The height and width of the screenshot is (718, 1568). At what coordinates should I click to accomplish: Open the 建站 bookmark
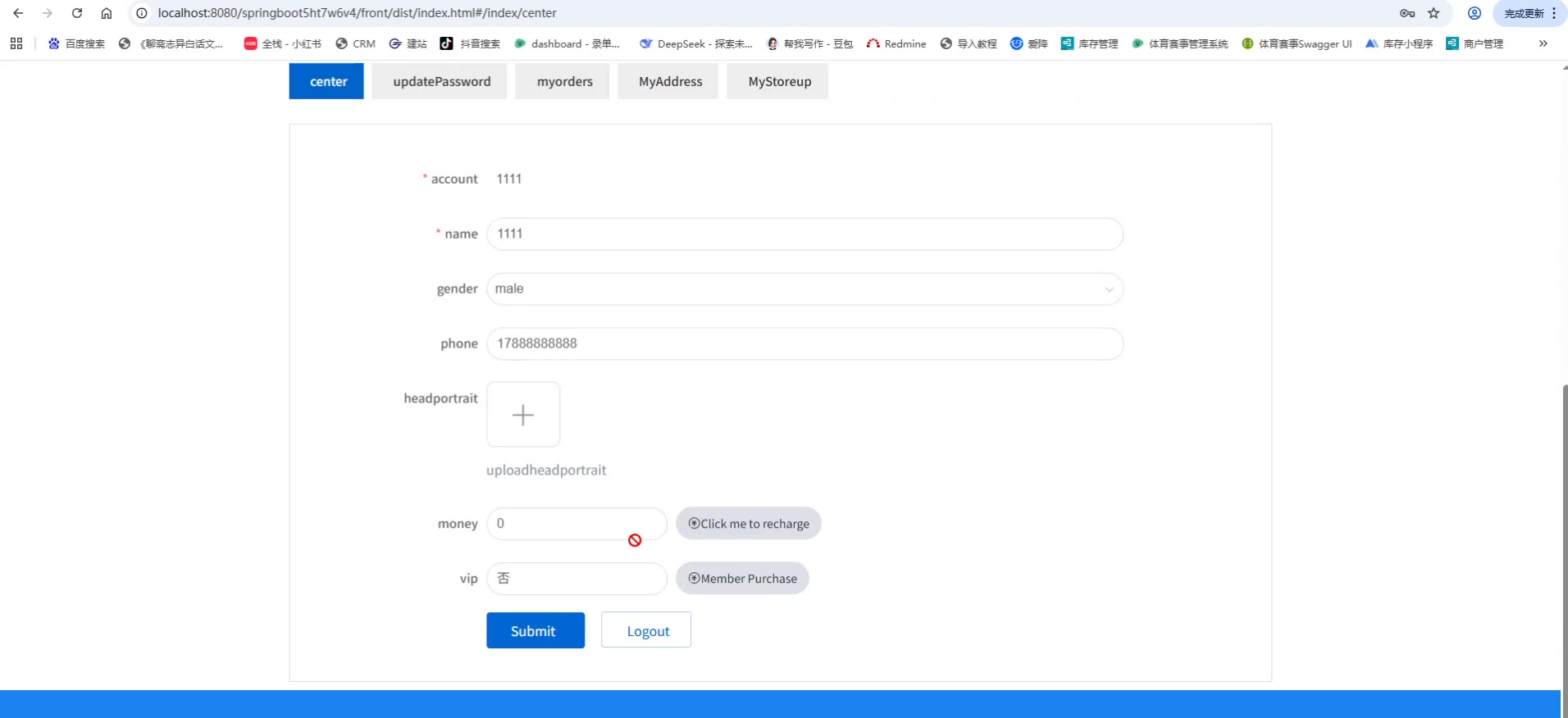click(408, 43)
